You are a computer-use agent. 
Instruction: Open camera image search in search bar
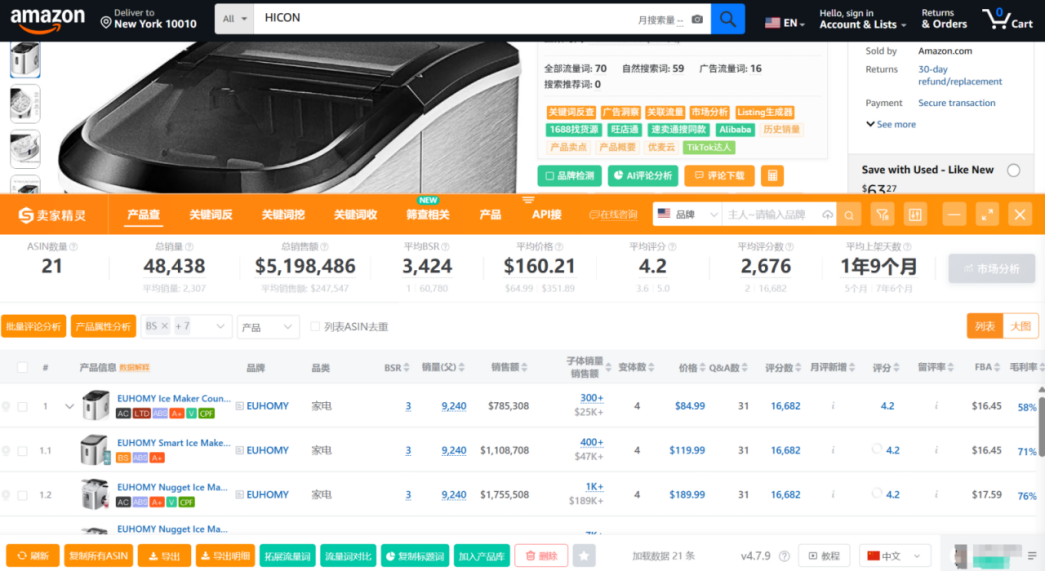point(697,19)
